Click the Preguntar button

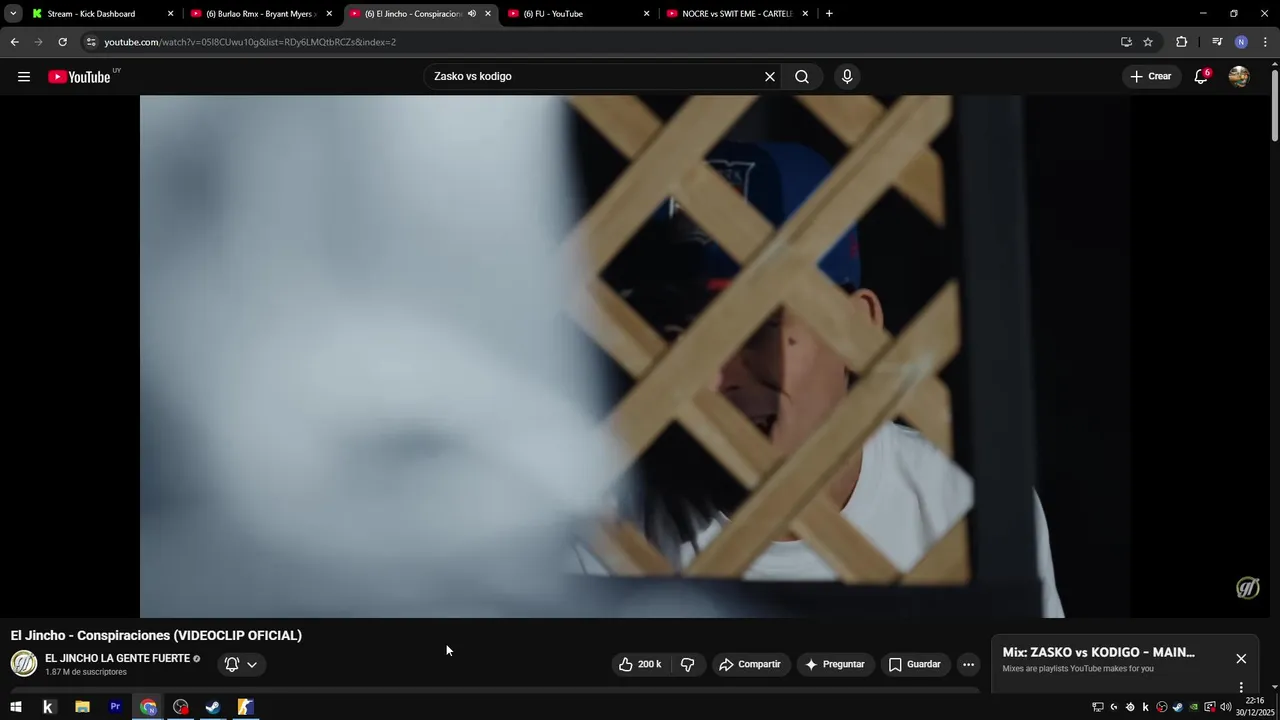pyautogui.click(x=834, y=664)
